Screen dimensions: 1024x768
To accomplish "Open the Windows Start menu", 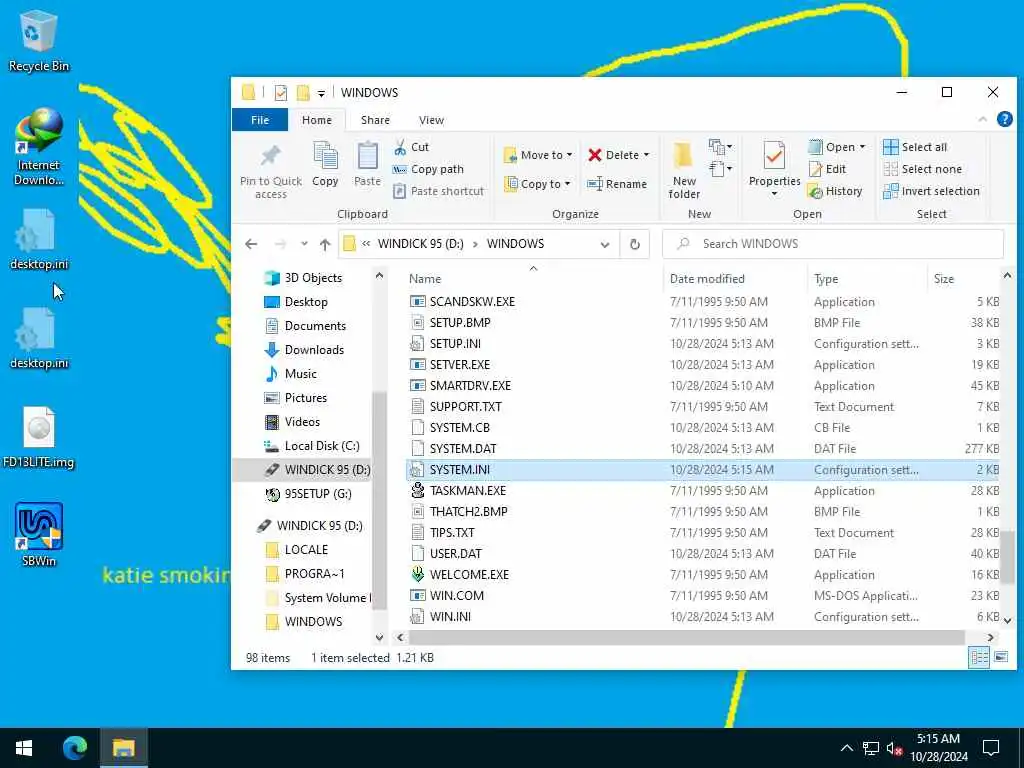I will click(24, 748).
